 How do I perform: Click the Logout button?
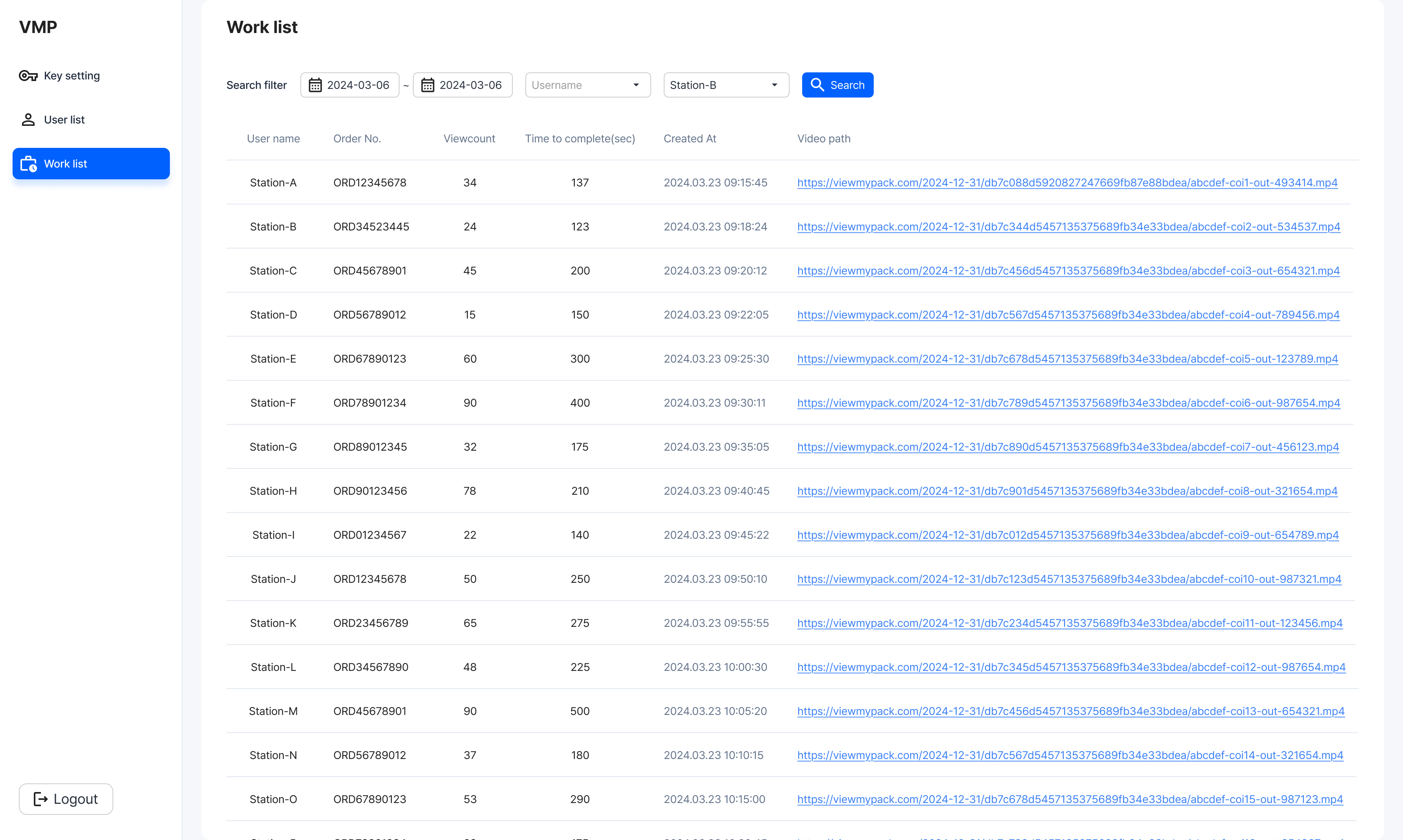click(66, 799)
